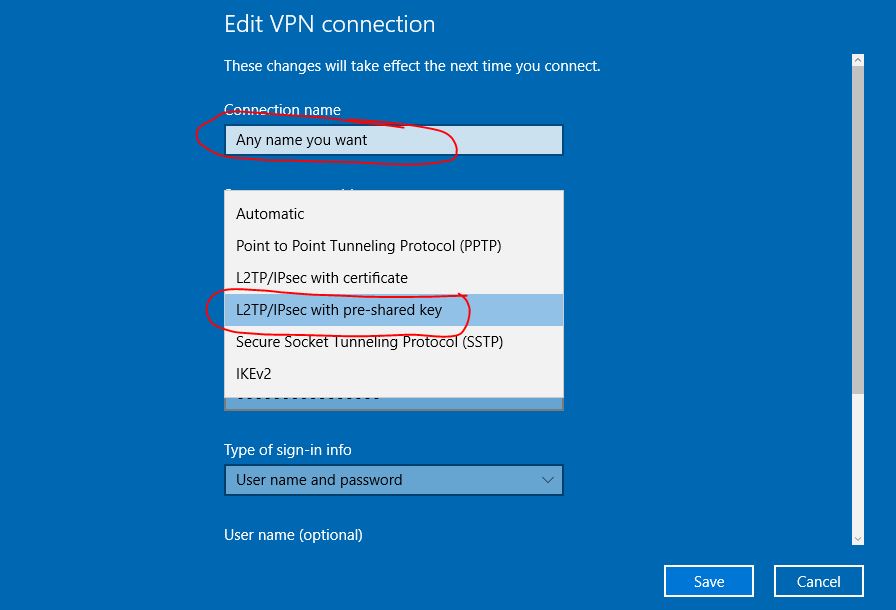
Task: Save the VPN connection changes
Action: pyautogui.click(x=709, y=581)
